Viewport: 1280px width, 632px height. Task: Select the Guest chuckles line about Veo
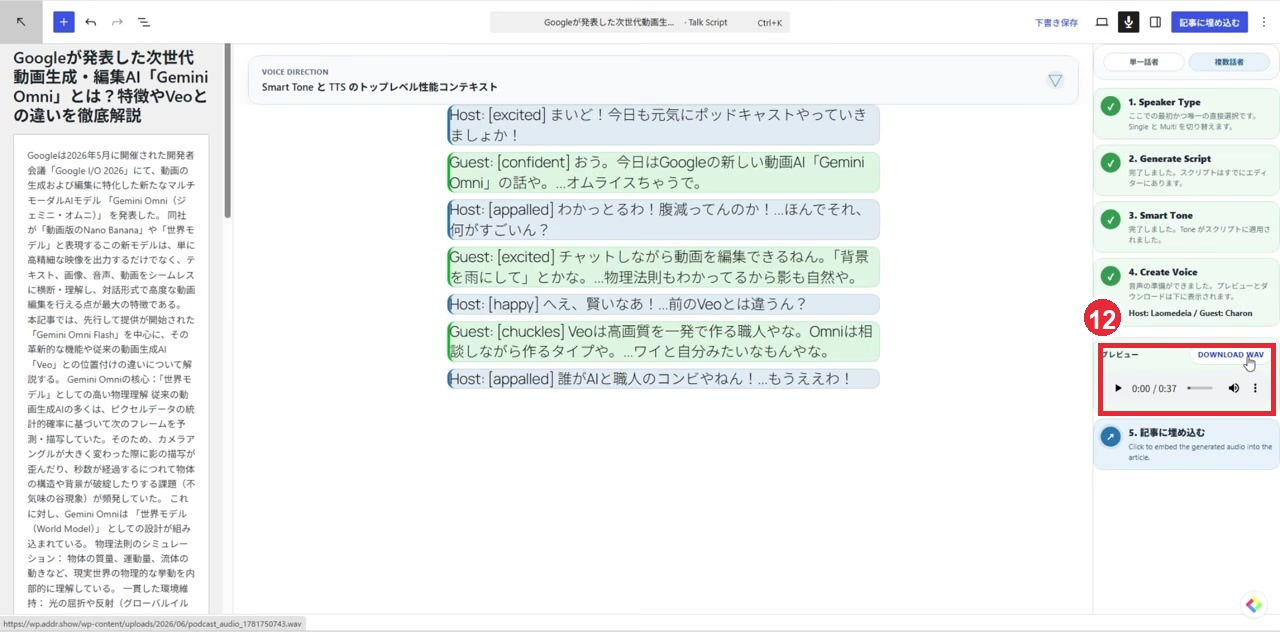[664, 341]
